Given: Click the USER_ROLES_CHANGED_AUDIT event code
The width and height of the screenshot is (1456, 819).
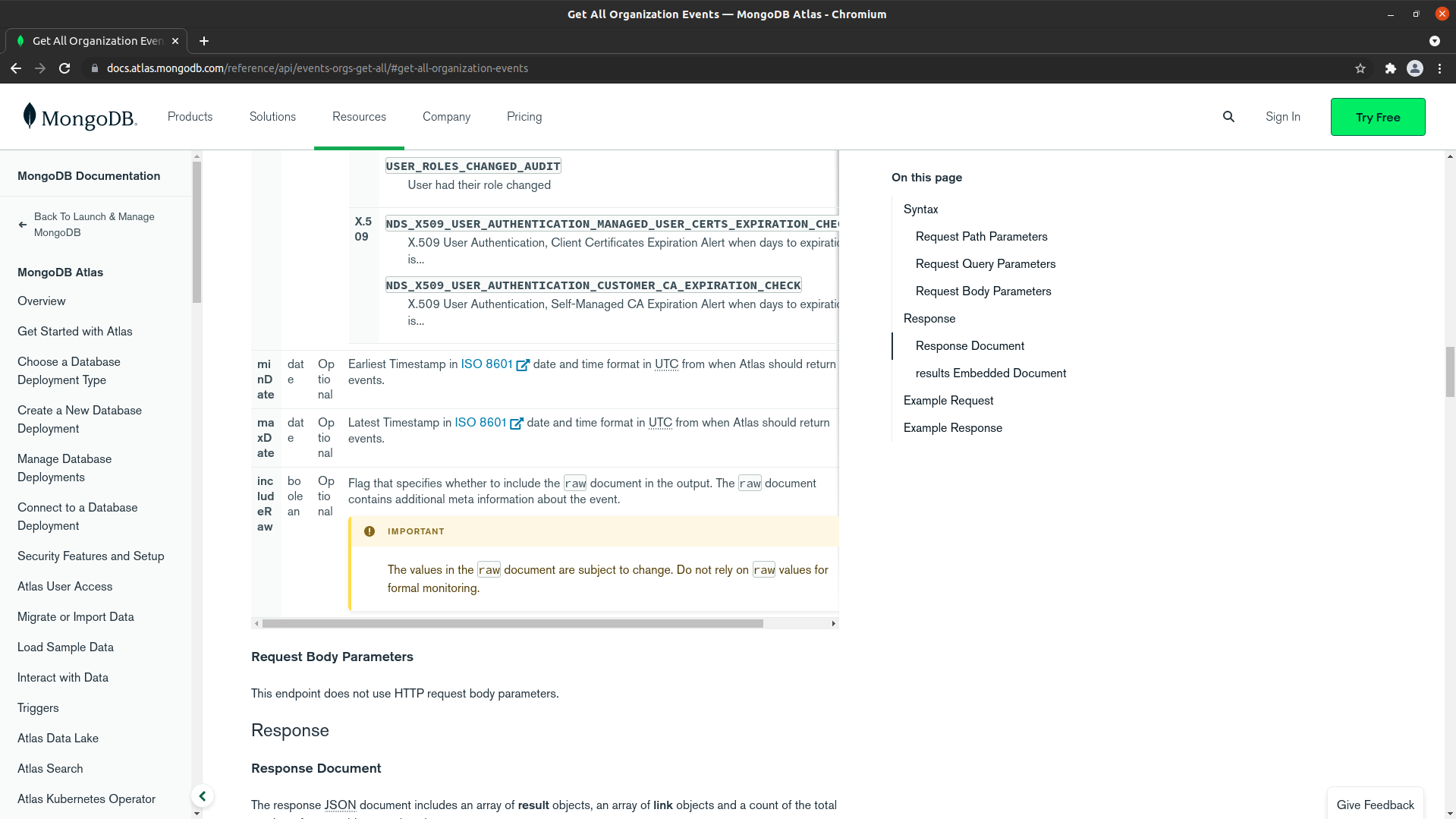Looking at the screenshot, I should point(473,166).
